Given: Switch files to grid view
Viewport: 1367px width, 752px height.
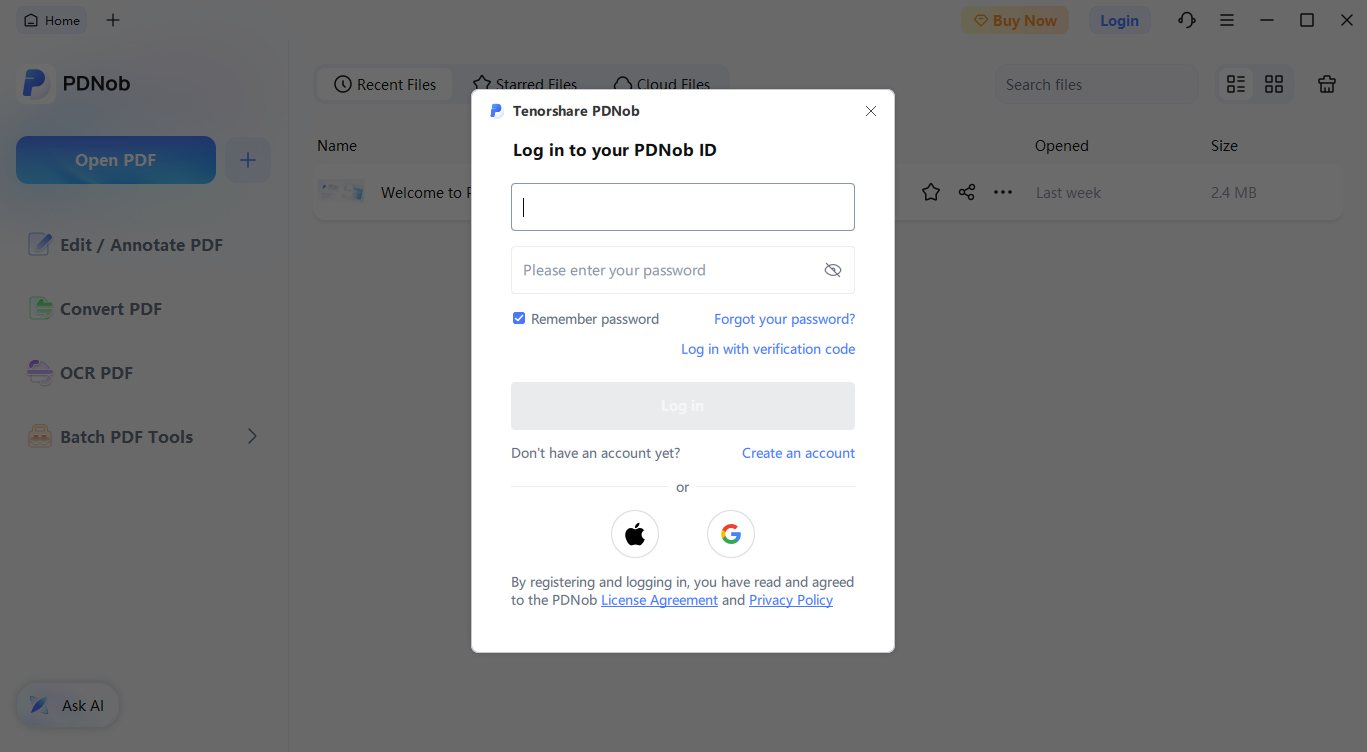Looking at the screenshot, I should [x=1273, y=84].
